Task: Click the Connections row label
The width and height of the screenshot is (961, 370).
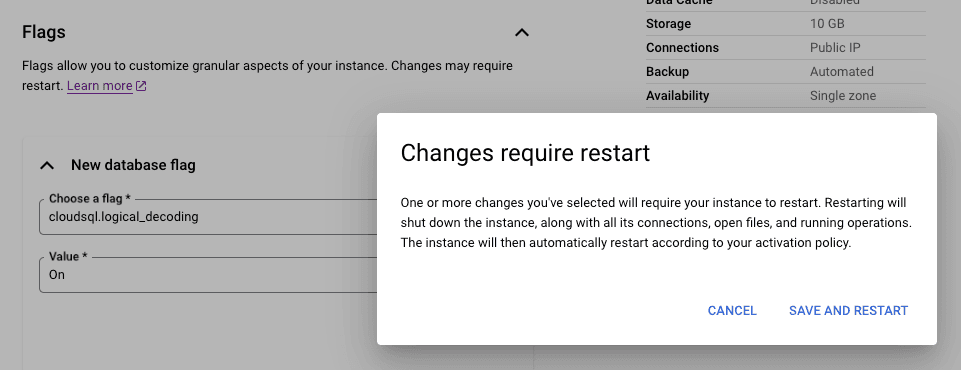Action: 682,48
